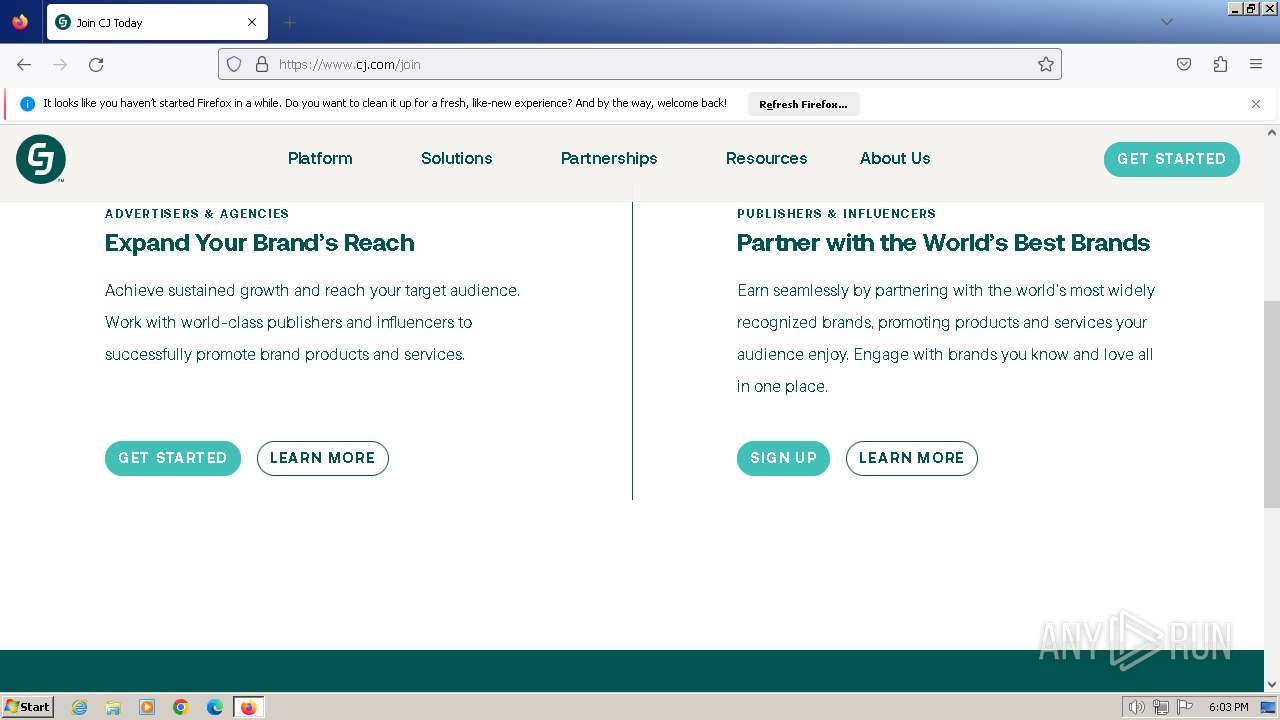The height and width of the screenshot is (720, 1280).
Task: Click LEARN MORE for Publishers & Influencers
Action: [x=911, y=458]
